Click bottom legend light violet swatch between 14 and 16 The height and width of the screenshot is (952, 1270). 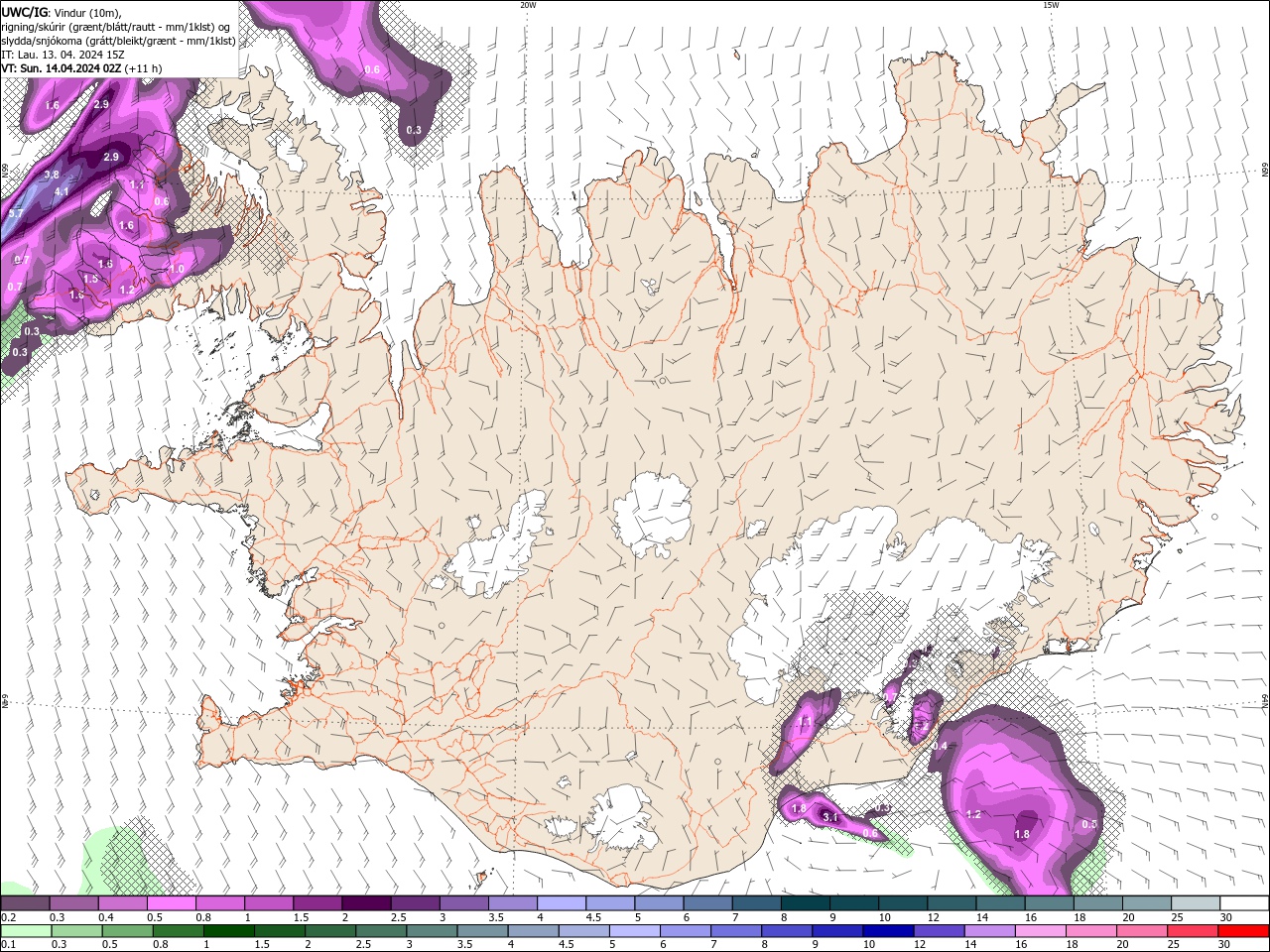tap(988, 931)
